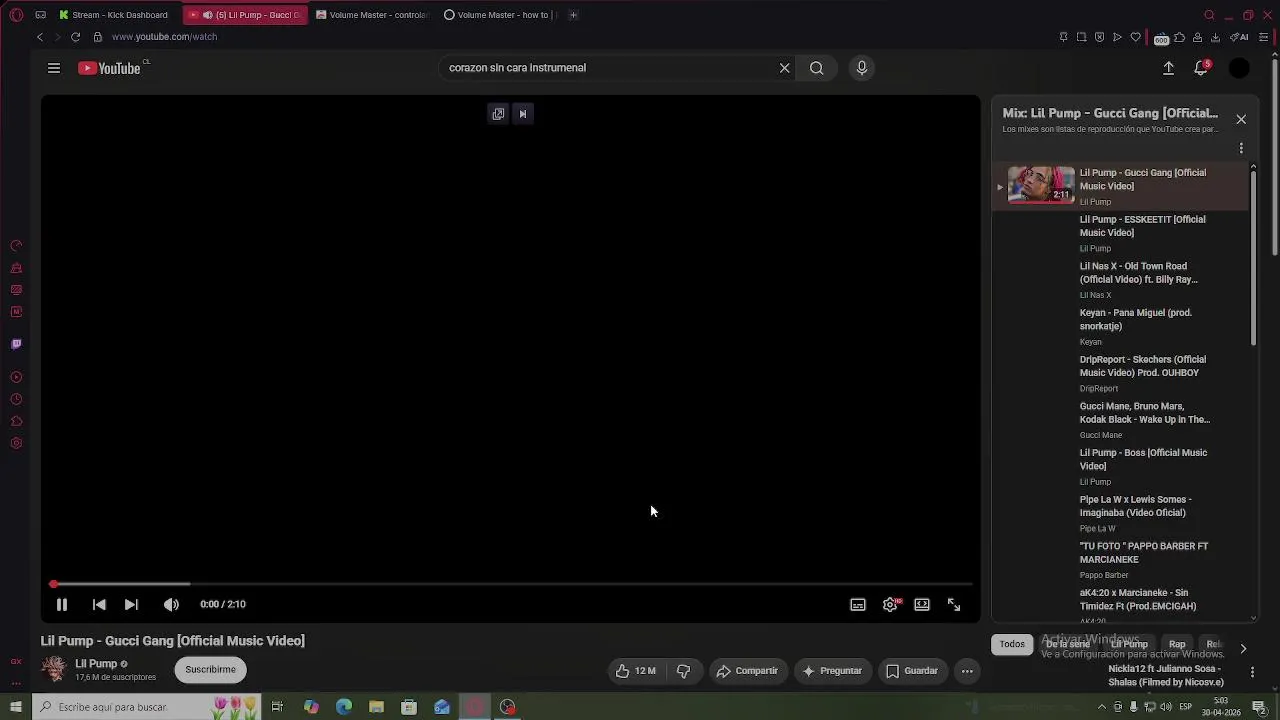Pause the video
Screen dimensions: 1280x720
click(61, 604)
